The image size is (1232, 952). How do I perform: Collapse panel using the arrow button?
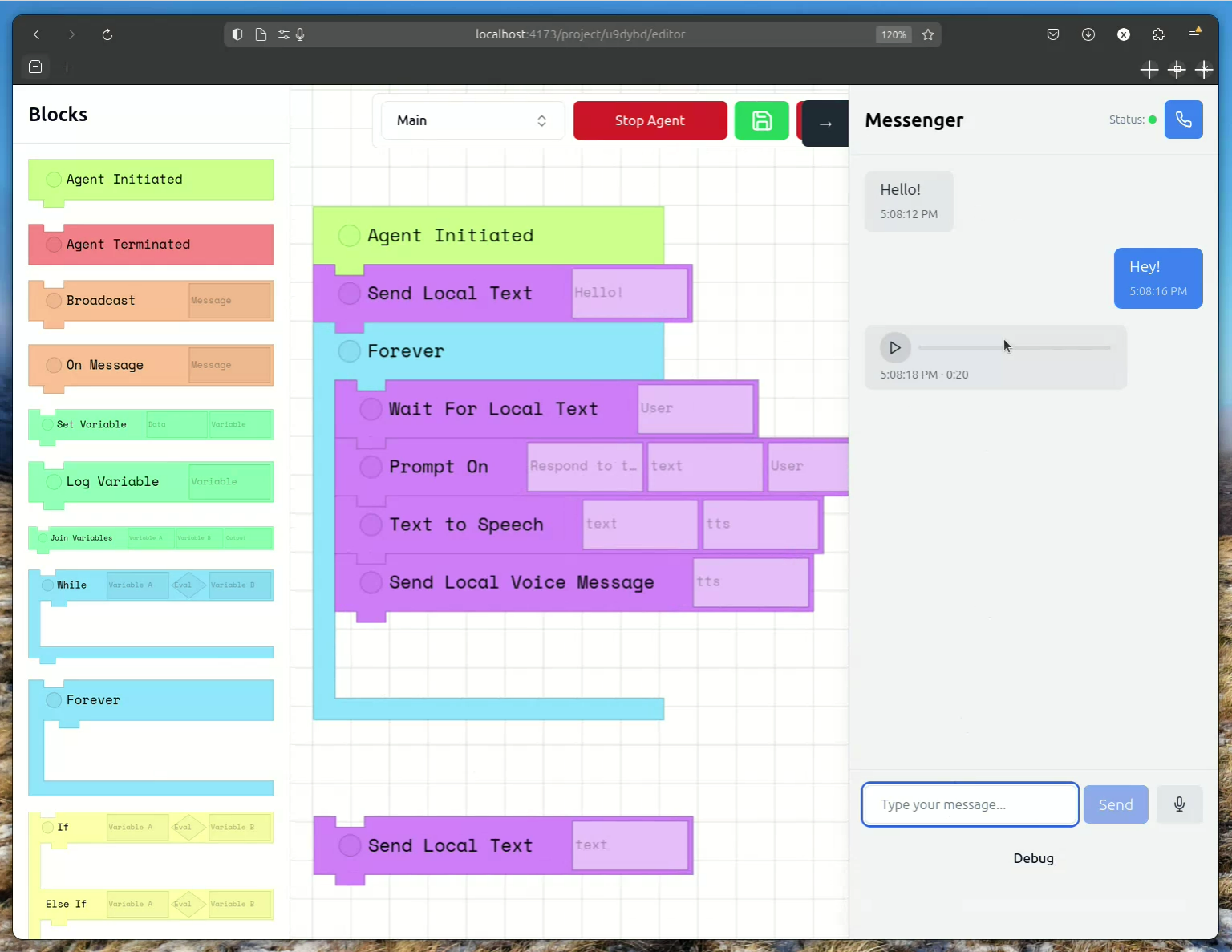tap(825, 124)
